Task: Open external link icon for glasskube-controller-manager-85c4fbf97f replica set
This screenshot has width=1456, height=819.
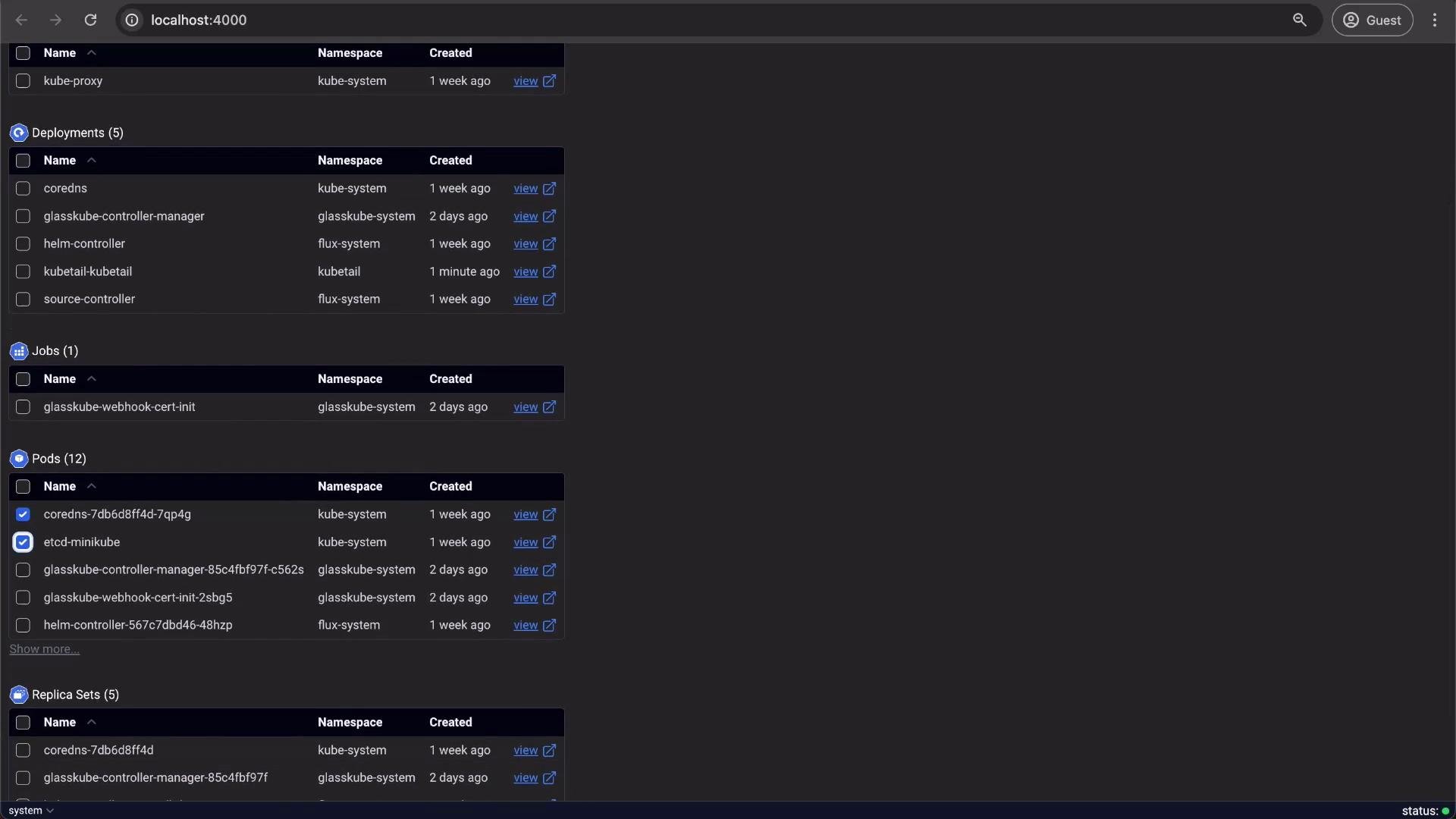Action: pyautogui.click(x=550, y=778)
